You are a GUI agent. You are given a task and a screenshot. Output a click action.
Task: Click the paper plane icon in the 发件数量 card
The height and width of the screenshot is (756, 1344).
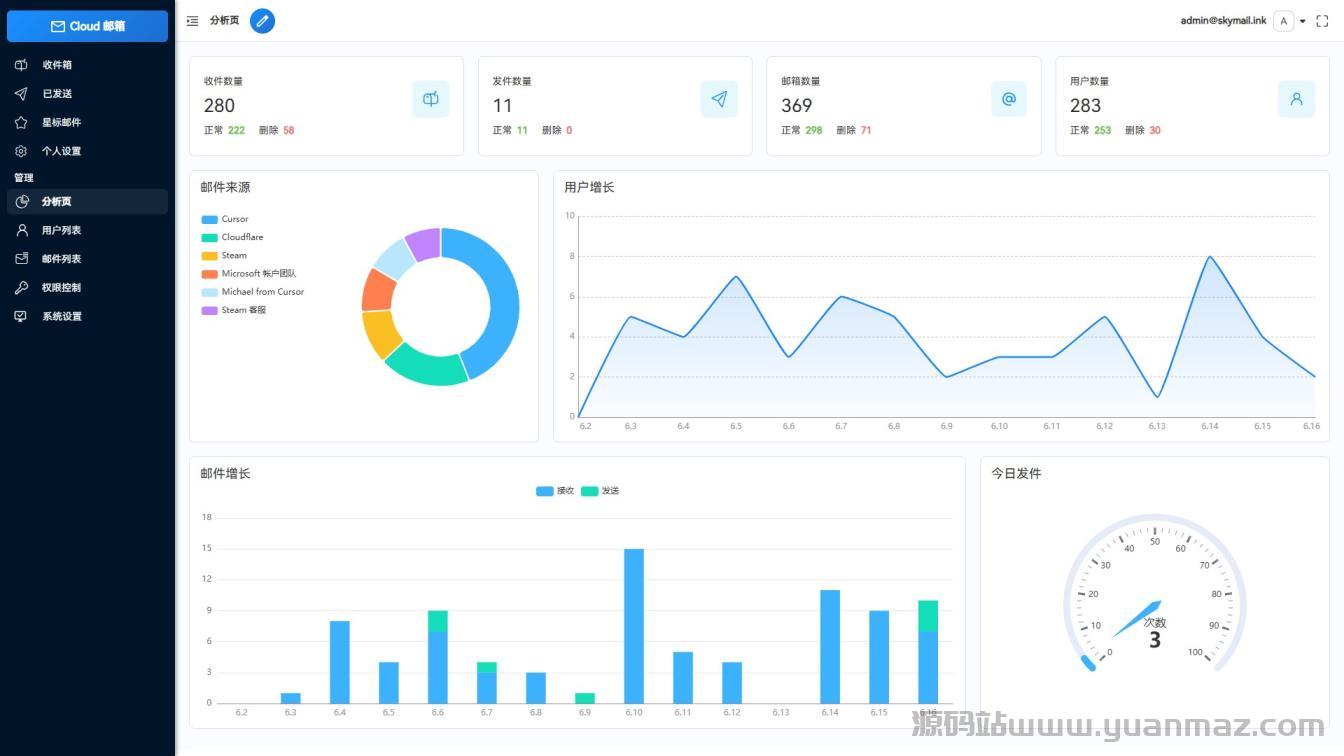pos(719,99)
